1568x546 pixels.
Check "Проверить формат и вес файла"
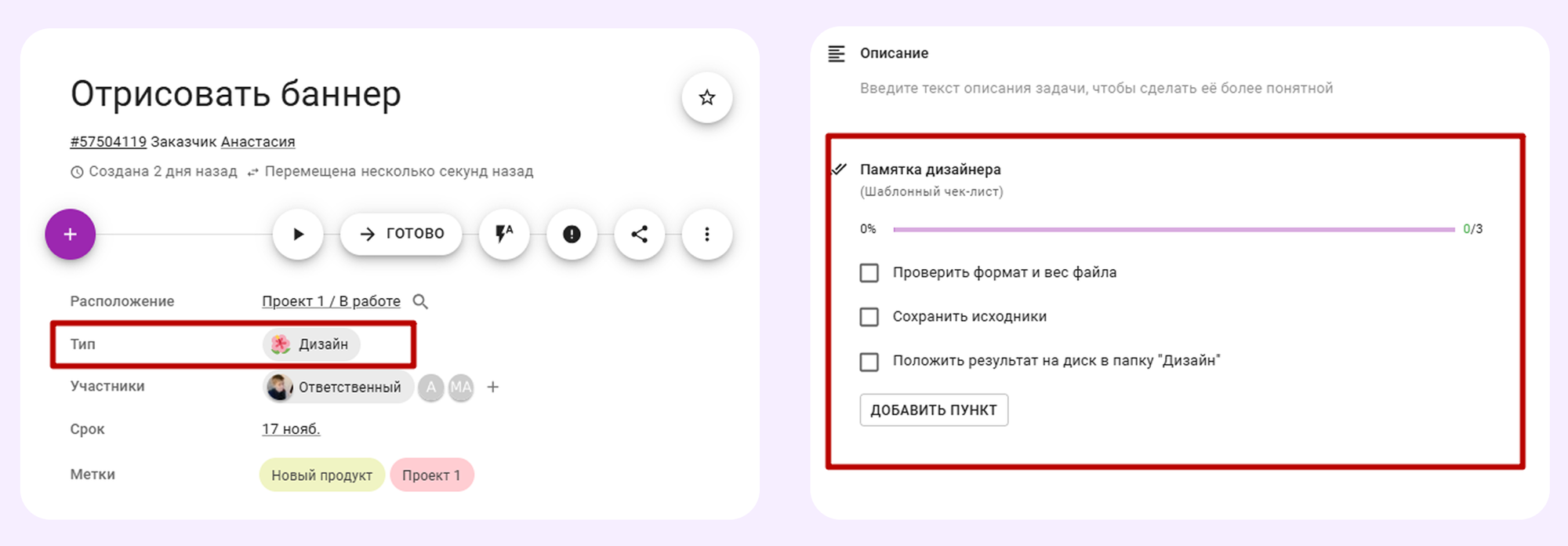pyautogui.click(x=869, y=272)
